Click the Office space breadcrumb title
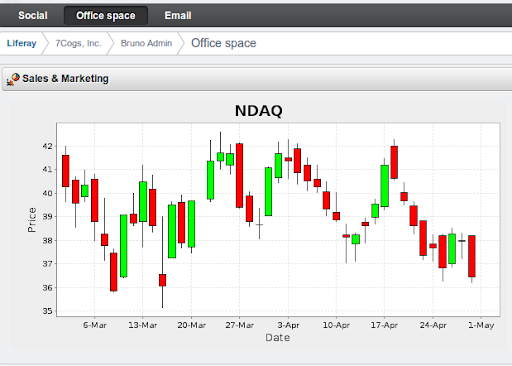The image size is (512, 366). [224, 43]
